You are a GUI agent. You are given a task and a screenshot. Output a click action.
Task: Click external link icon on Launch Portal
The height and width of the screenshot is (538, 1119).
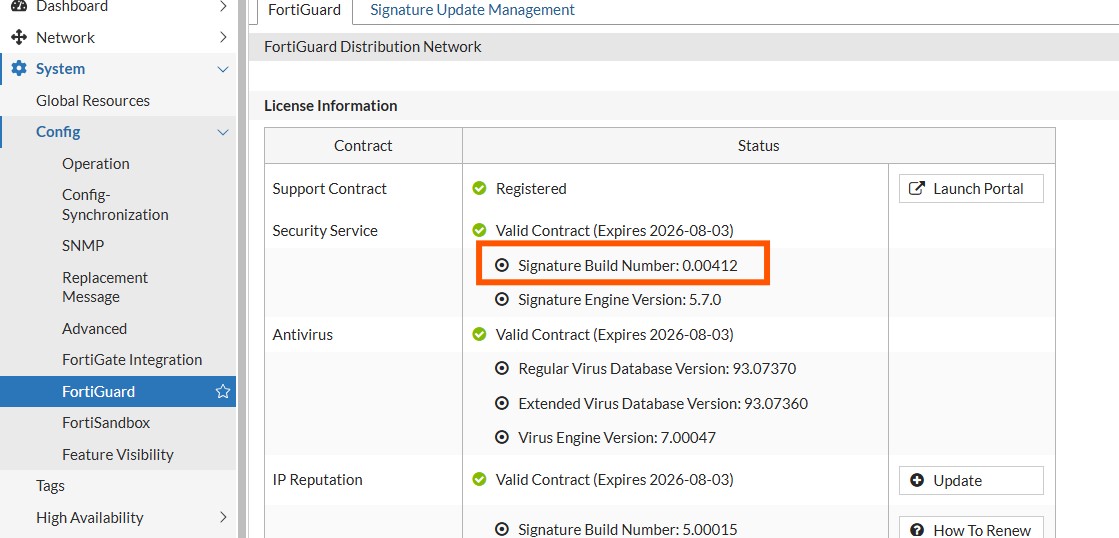click(916, 188)
